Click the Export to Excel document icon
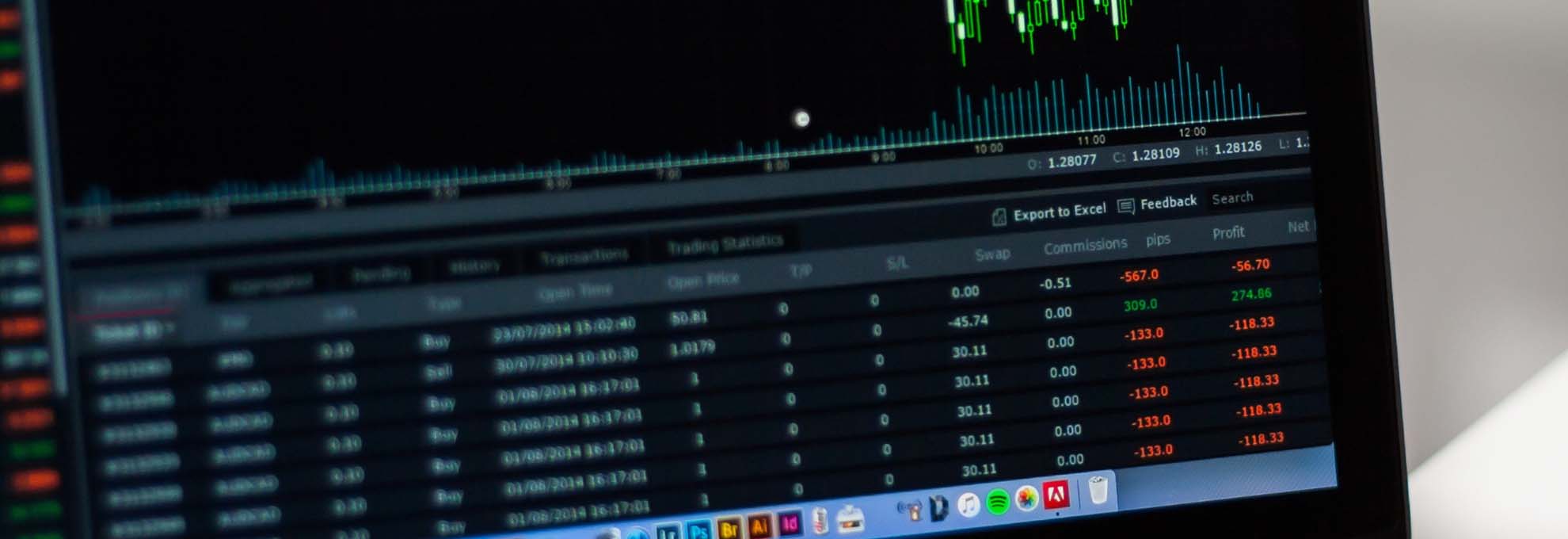The image size is (1568, 539). click(x=999, y=216)
